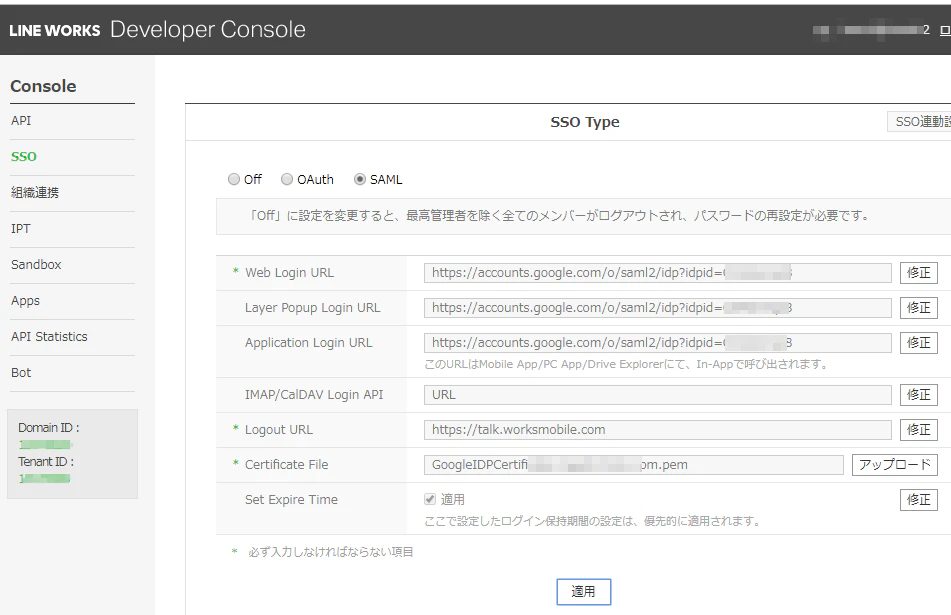Click 修正 for IMAP/CalDAV Login API
This screenshot has height=615, width=951.
919,395
